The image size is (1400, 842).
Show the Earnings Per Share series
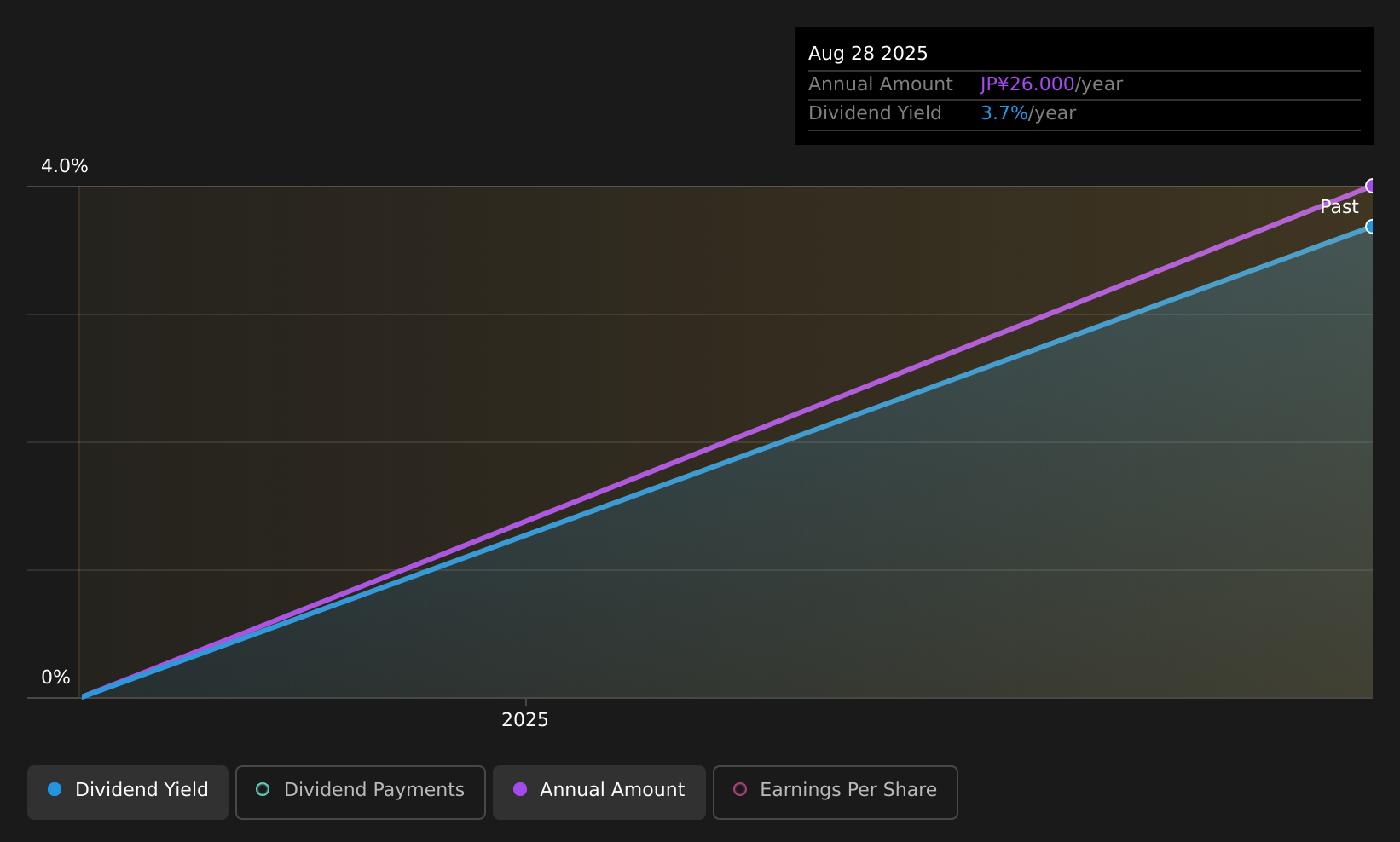pyautogui.click(x=836, y=793)
